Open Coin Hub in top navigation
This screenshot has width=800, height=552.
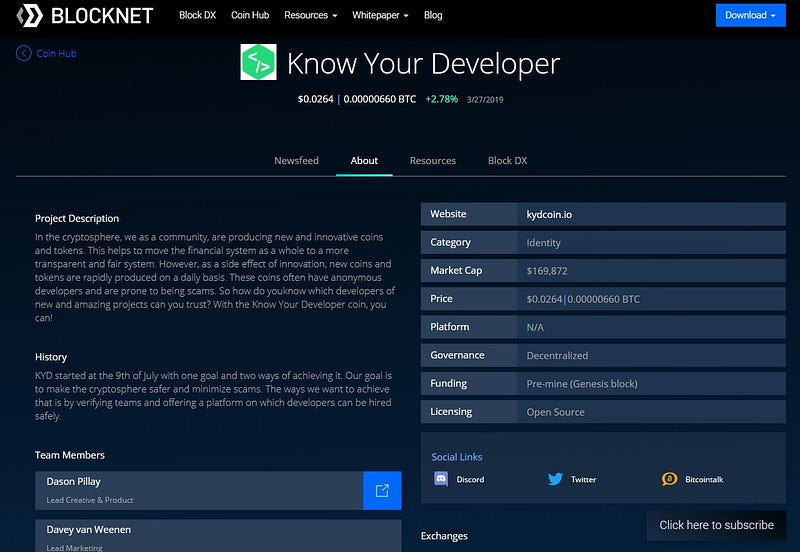[x=250, y=15]
